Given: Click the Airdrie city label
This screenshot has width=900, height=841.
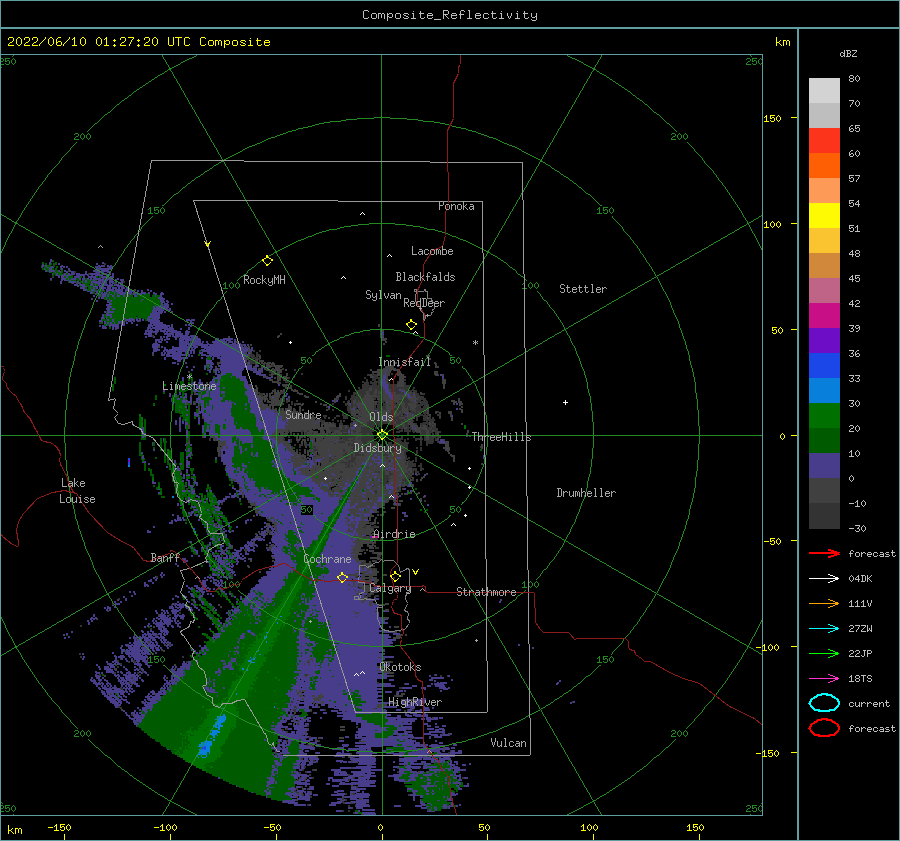Looking at the screenshot, I should click(394, 534).
